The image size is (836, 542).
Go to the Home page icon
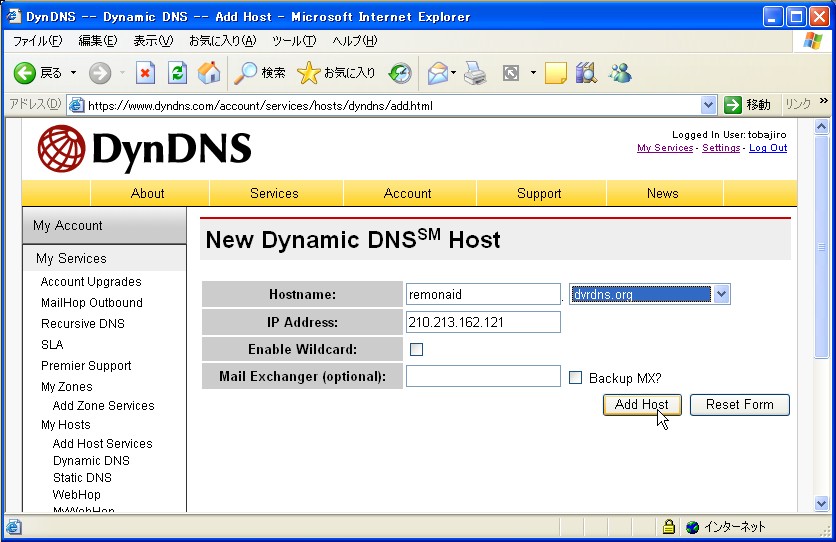coord(209,72)
